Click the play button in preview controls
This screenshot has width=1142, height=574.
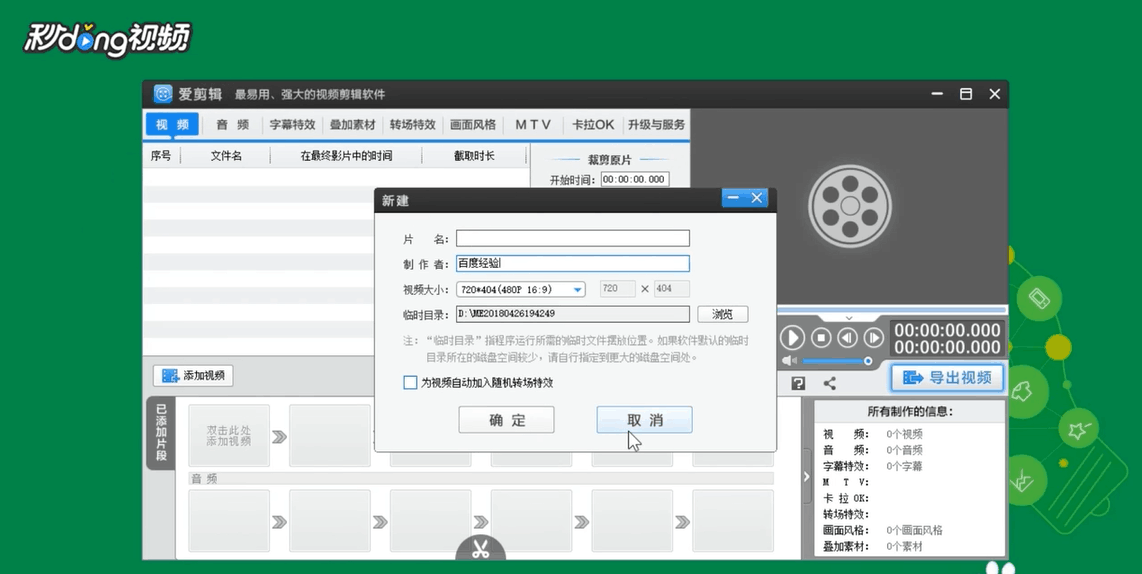pos(792,338)
